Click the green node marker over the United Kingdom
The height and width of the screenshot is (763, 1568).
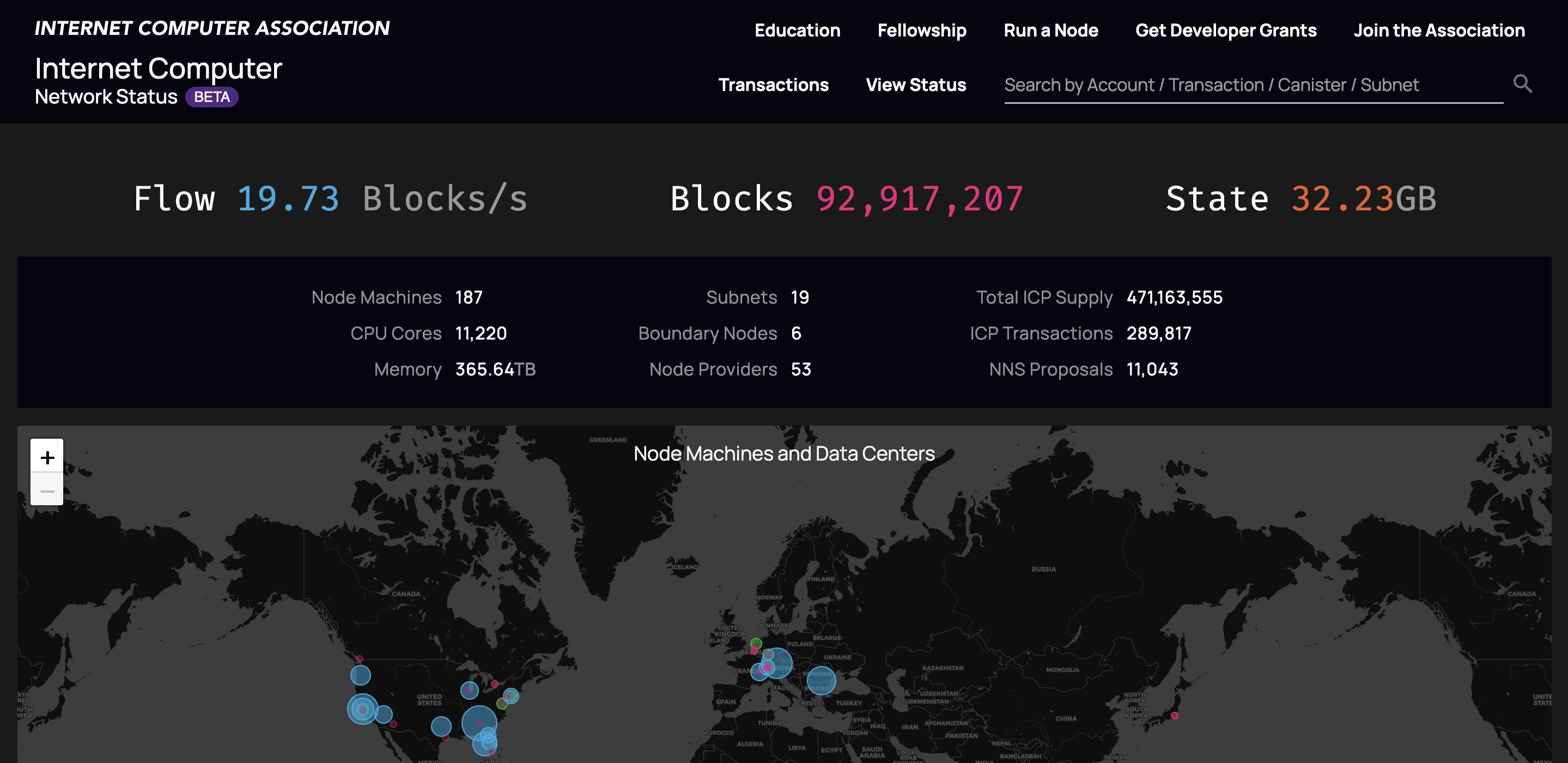point(755,643)
